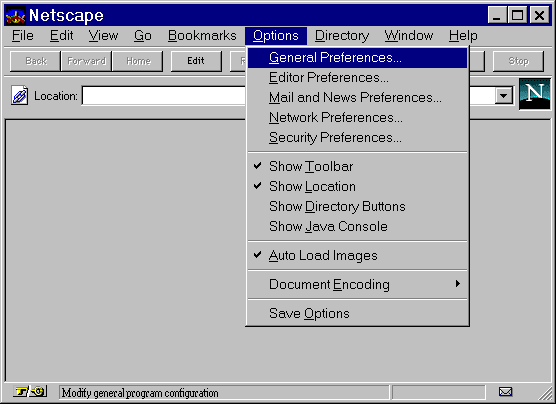Click the document link icon beside Location

20,95
